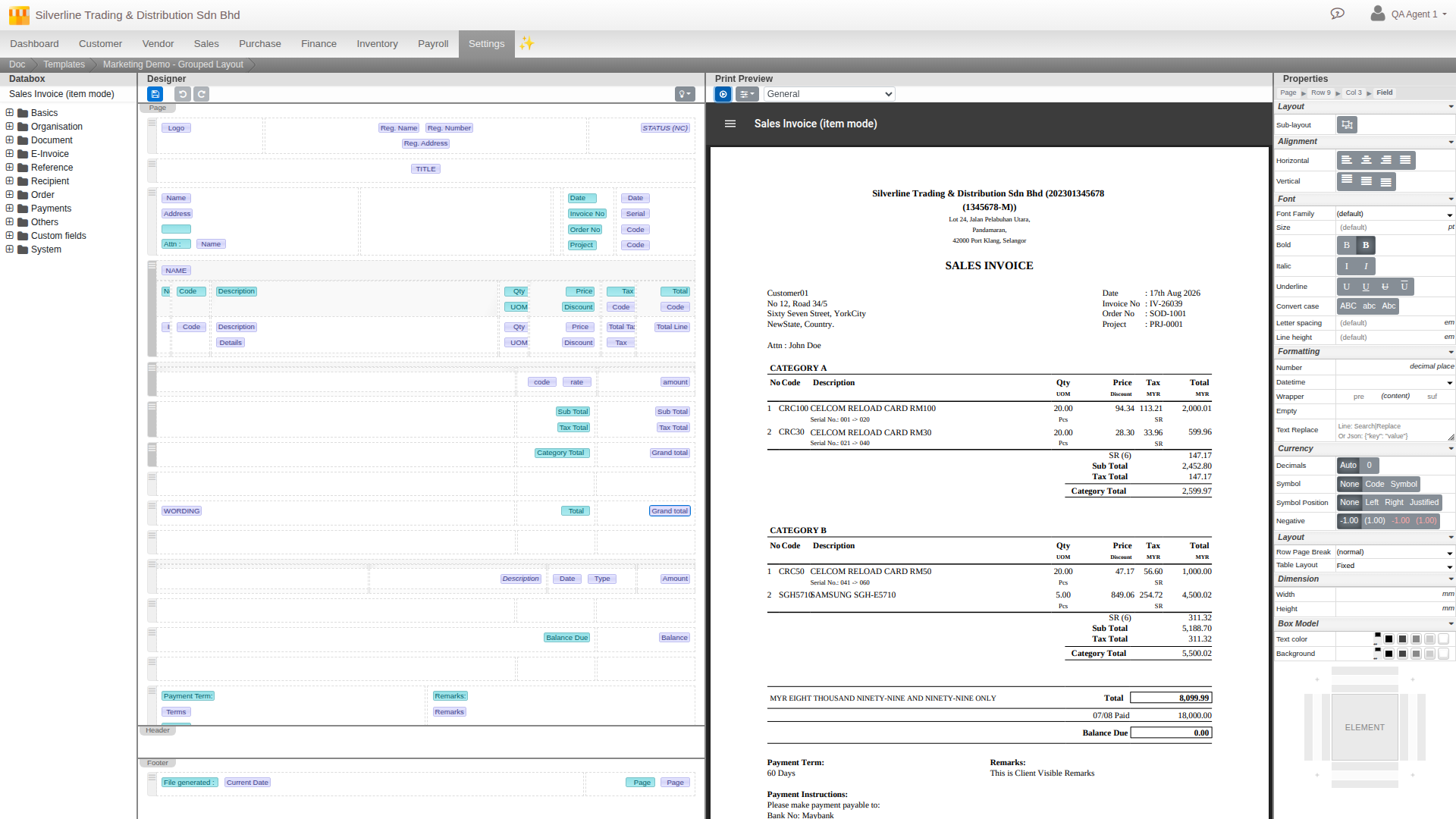Select the slanted italic I option
This screenshot has height=819, width=1456.
(x=1366, y=266)
